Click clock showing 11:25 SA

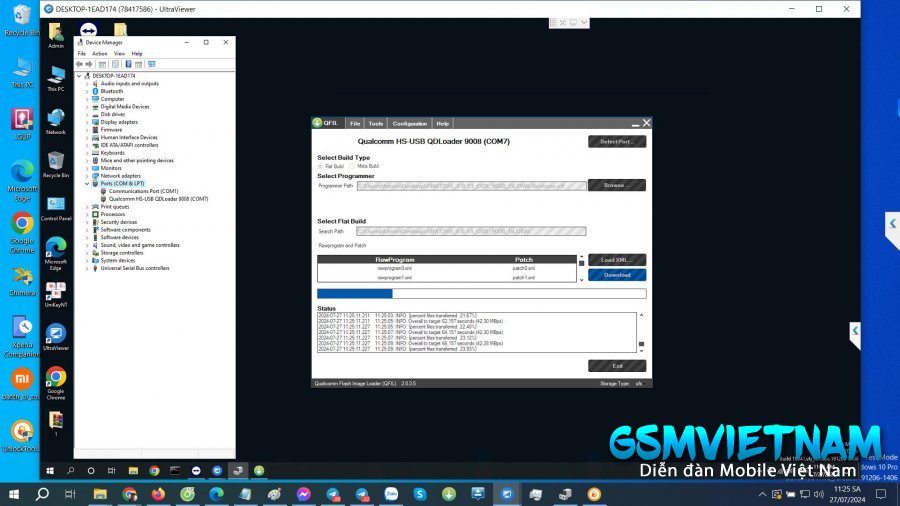pos(847,489)
